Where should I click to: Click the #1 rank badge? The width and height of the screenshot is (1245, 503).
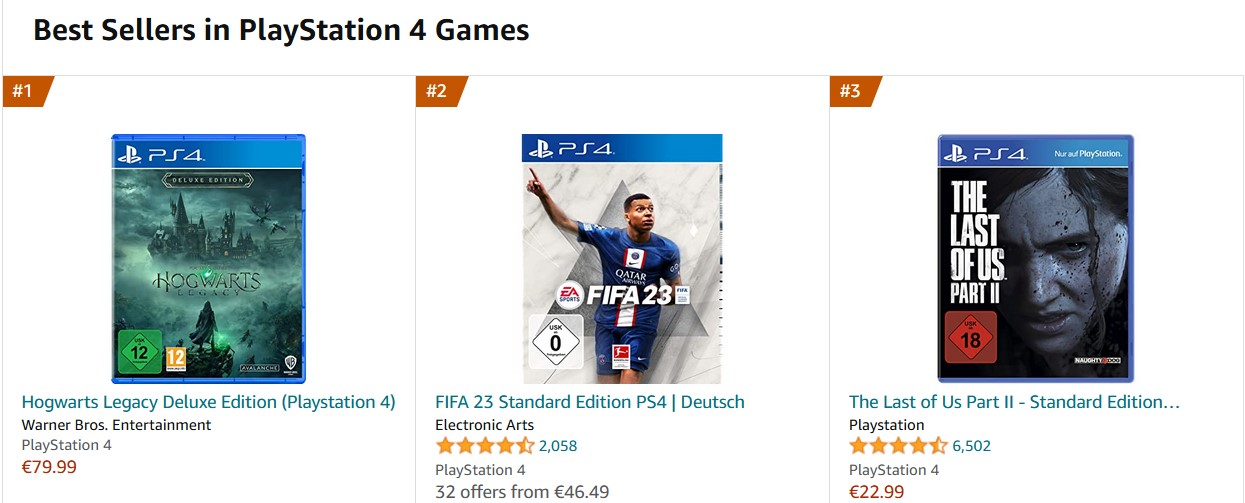(23, 91)
